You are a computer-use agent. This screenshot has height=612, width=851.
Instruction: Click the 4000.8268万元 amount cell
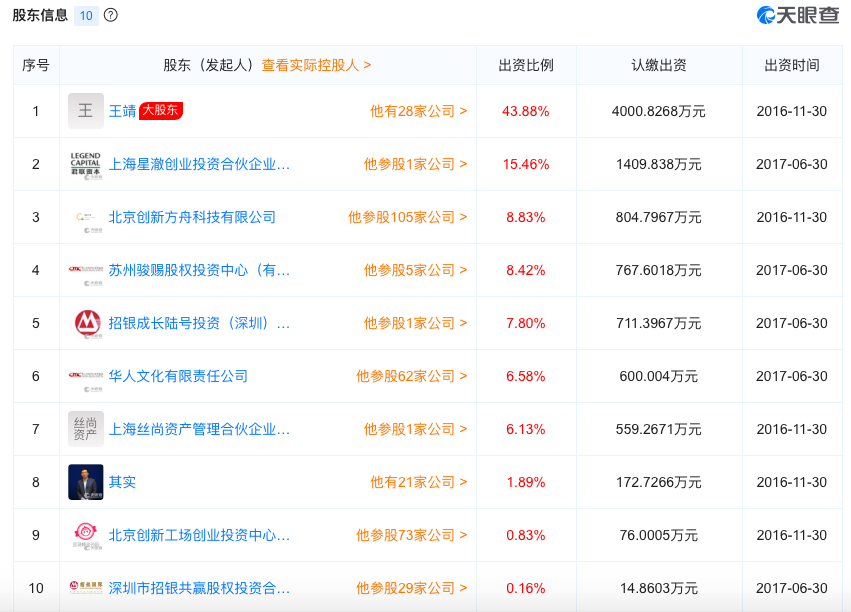pos(659,111)
